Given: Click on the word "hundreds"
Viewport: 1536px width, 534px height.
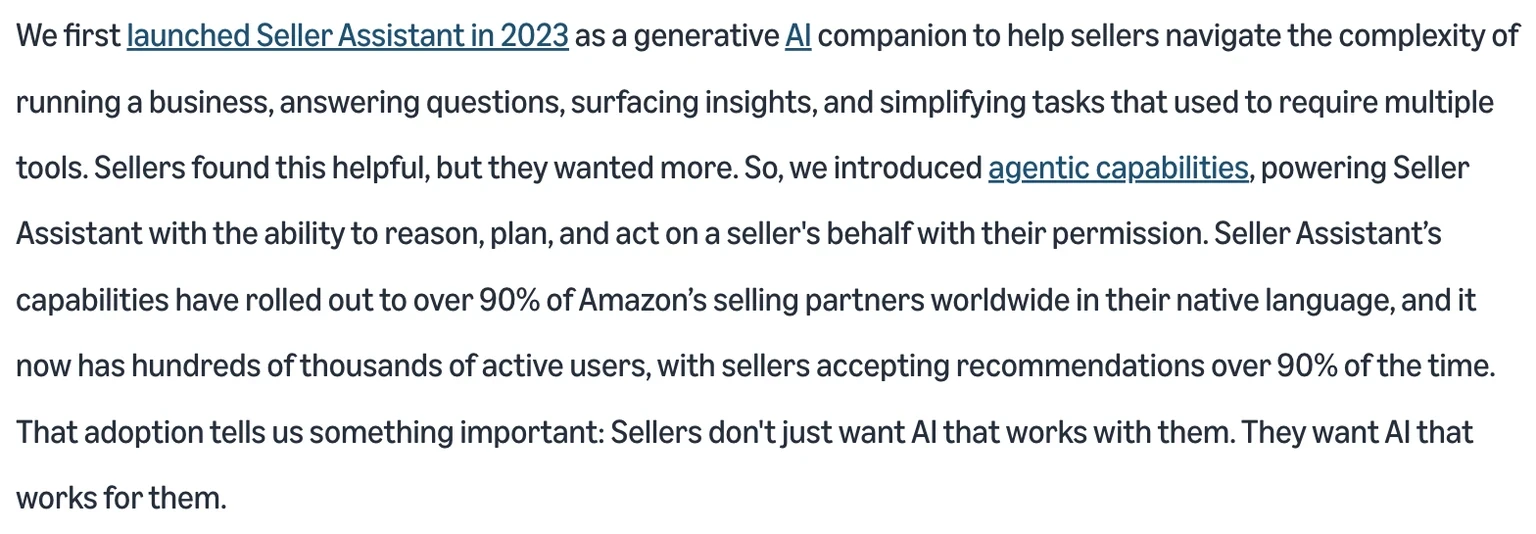Looking at the screenshot, I should pos(195,367).
